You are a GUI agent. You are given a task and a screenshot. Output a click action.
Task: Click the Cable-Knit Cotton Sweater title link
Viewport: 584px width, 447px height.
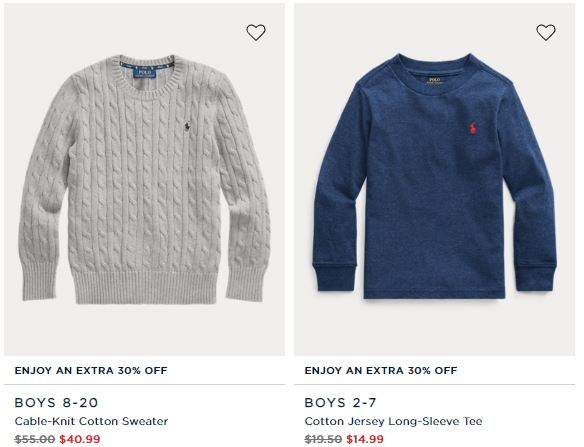pos(91,421)
